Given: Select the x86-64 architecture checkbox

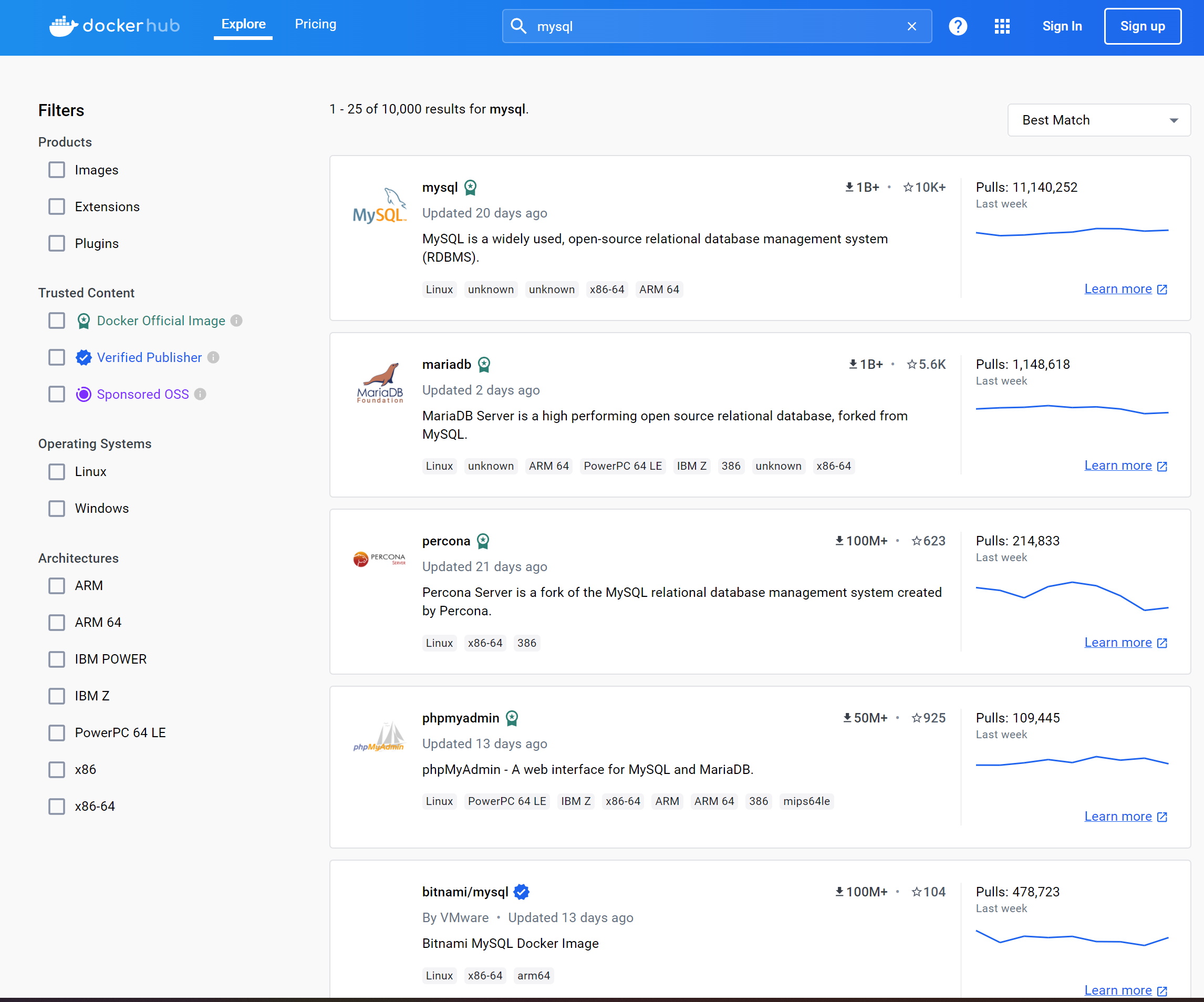Looking at the screenshot, I should [57, 806].
